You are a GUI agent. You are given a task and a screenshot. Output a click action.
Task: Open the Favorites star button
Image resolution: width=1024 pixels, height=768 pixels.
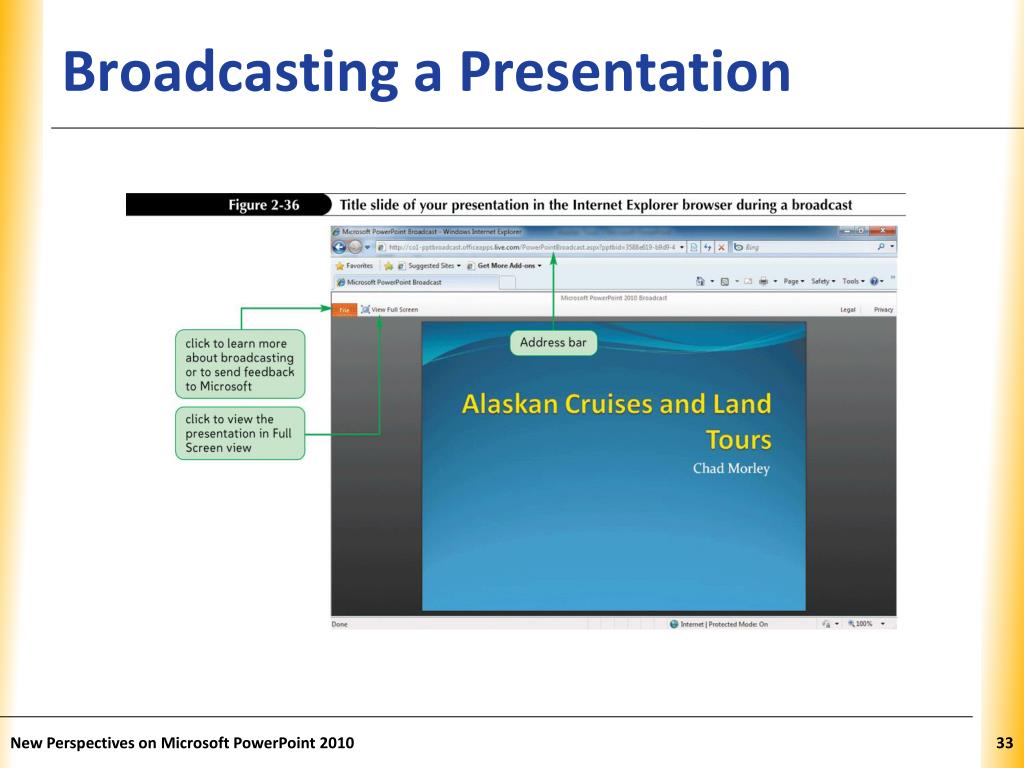pos(354,266)
